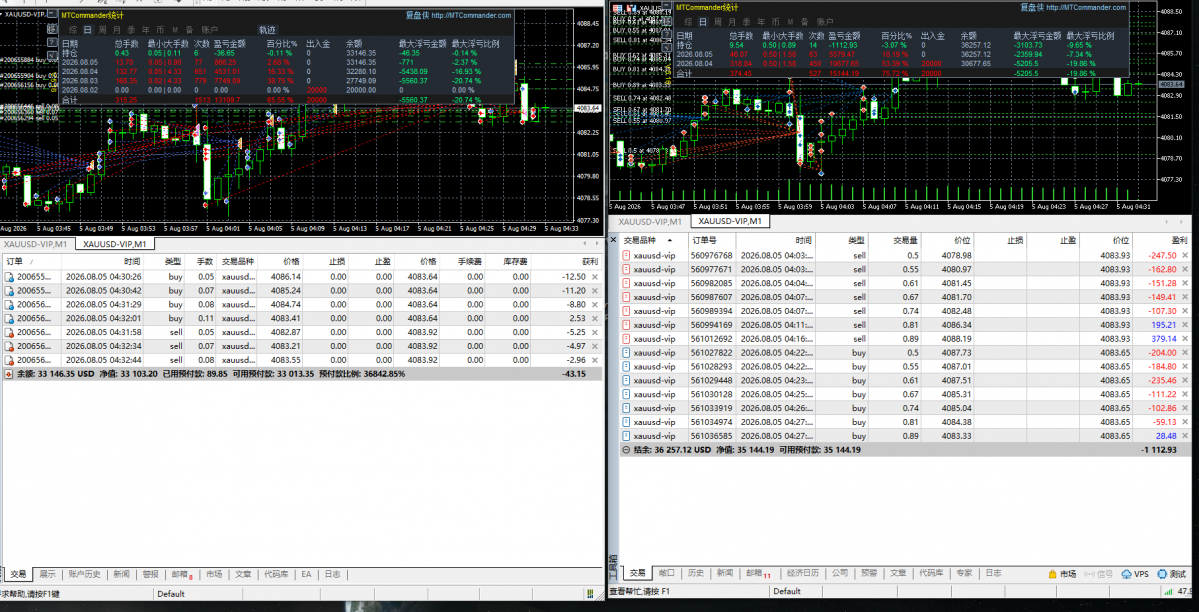Open 展示 tab in left terminal
Screen dimensions: 1199x612
click(x=47, y=574)
